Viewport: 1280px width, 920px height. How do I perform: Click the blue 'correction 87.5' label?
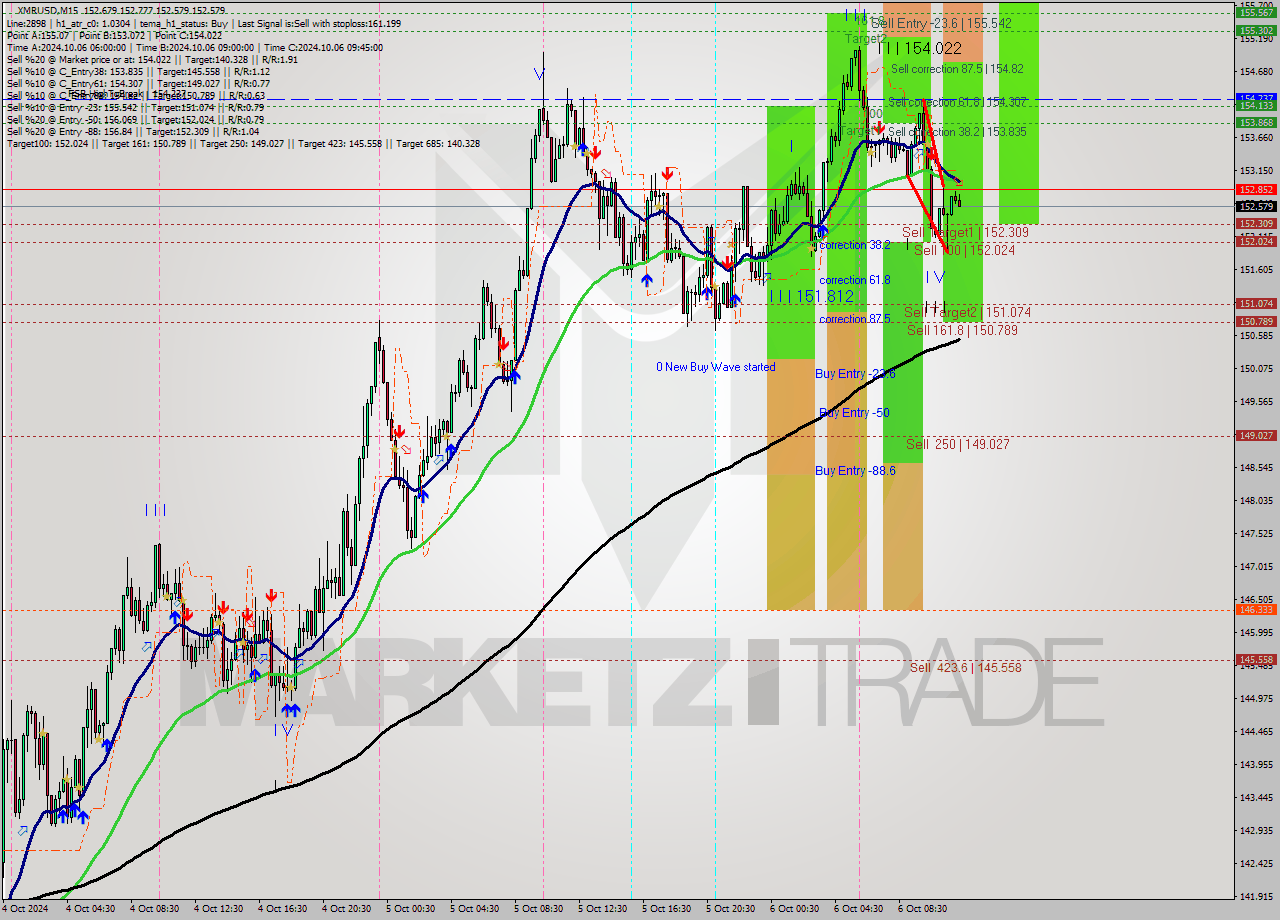tap(857, 319)
